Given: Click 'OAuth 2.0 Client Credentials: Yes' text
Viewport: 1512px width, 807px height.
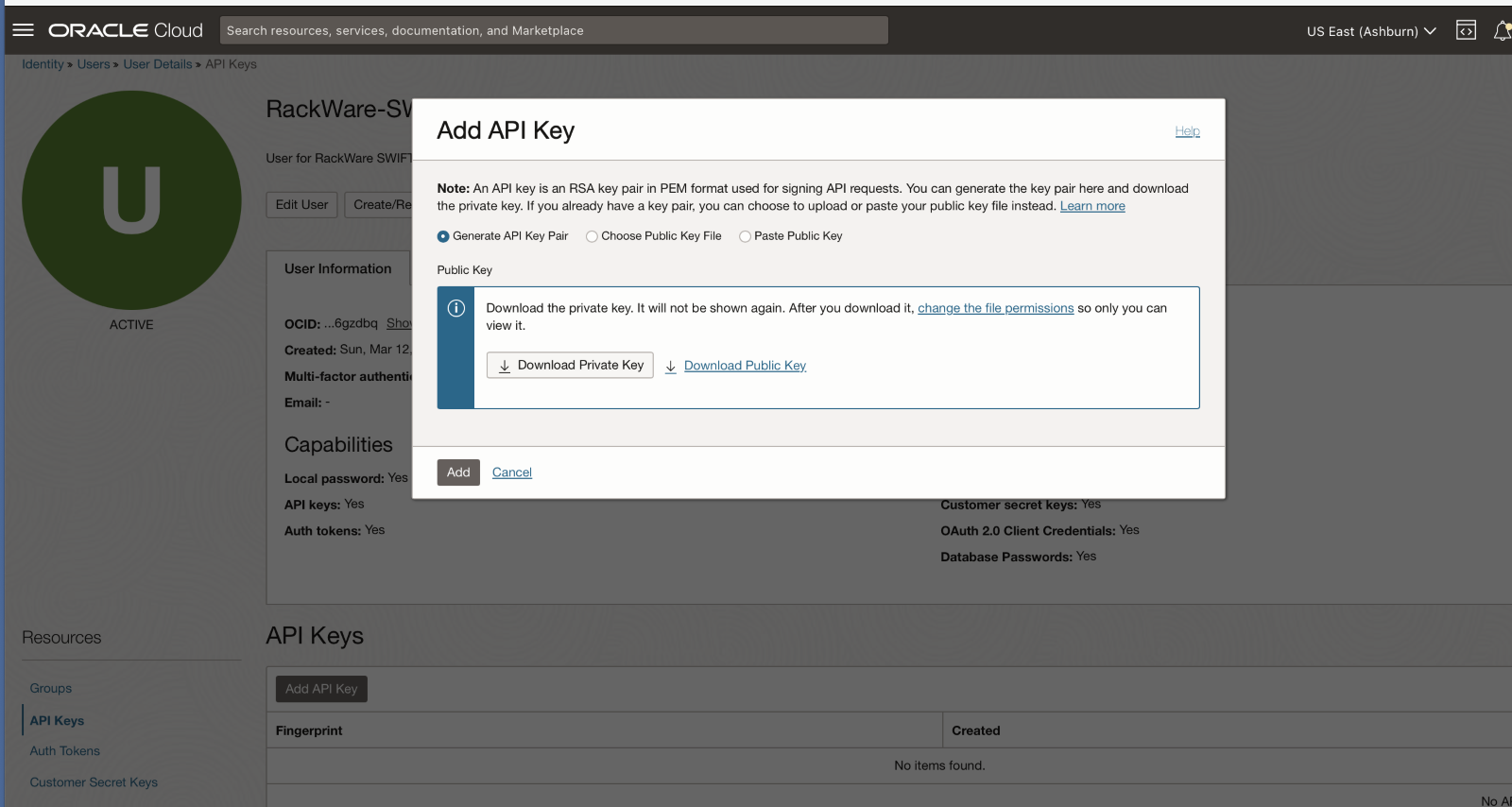Looking at the screenshot, I should click(1039, 531).
